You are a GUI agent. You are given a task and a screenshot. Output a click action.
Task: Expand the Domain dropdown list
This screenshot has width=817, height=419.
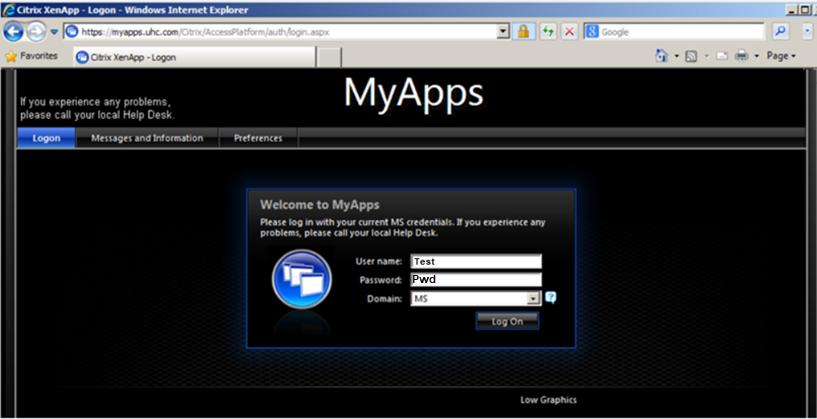pos(534,298)
